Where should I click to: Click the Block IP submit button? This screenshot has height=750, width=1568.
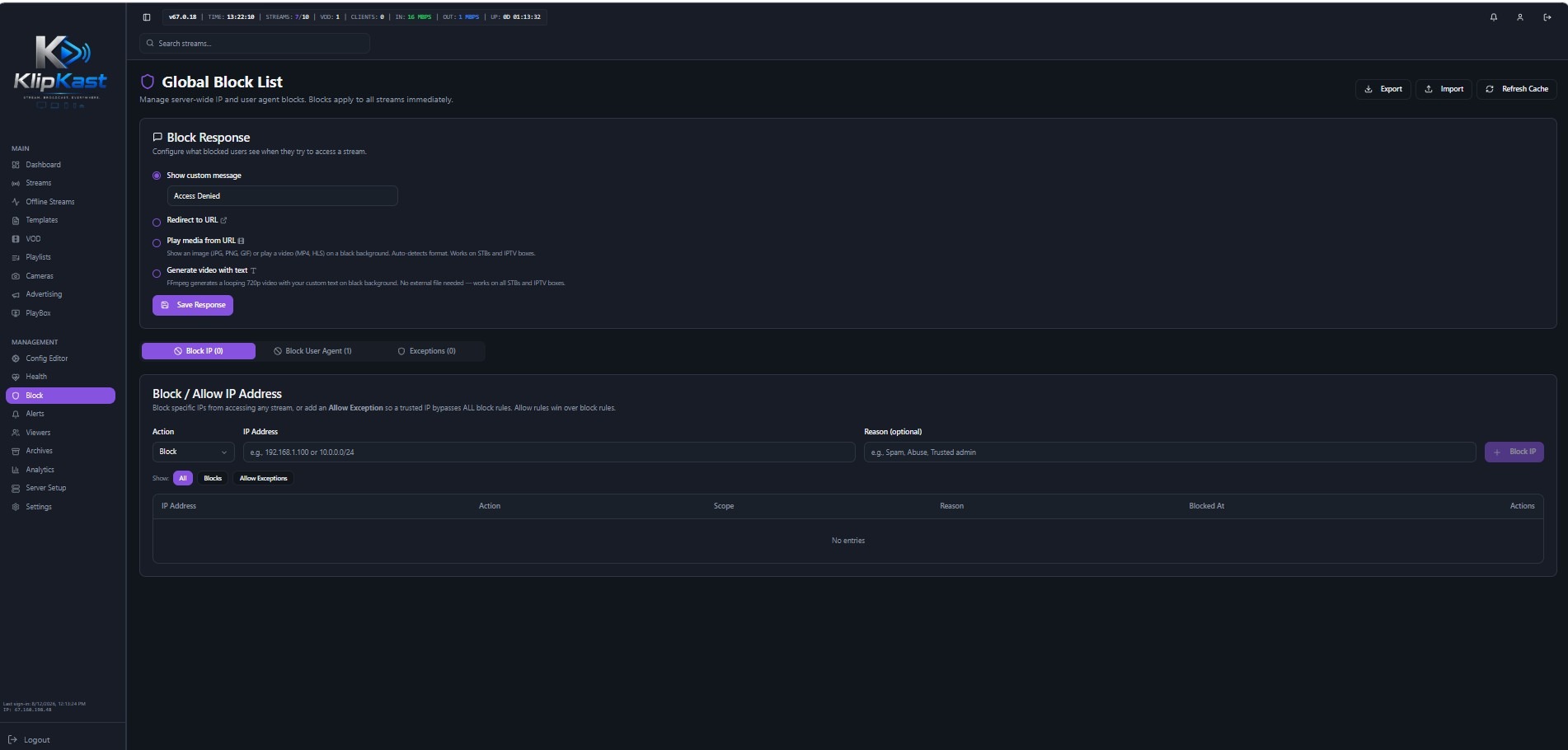click(1514, 452)
